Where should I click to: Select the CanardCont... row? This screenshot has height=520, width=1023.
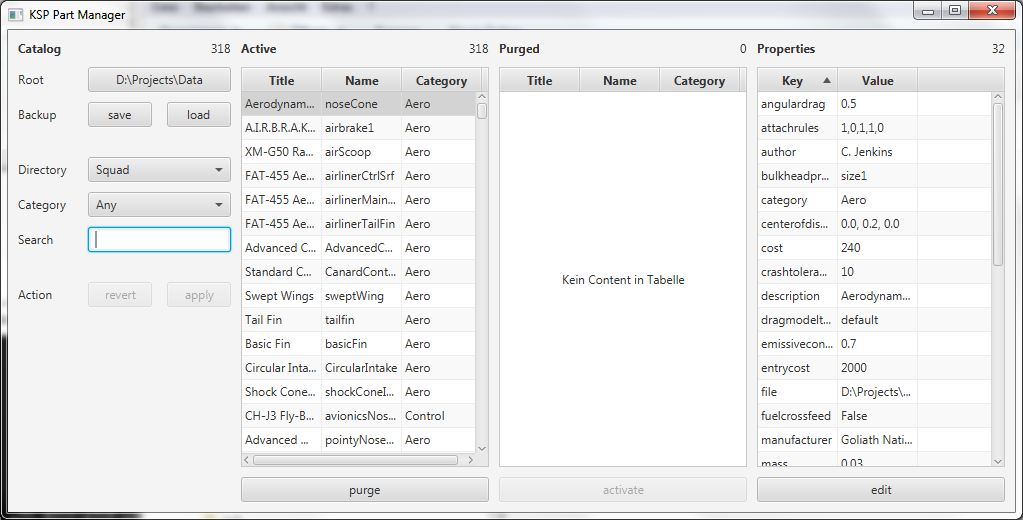pyautogui.click(x=359, y=272)
